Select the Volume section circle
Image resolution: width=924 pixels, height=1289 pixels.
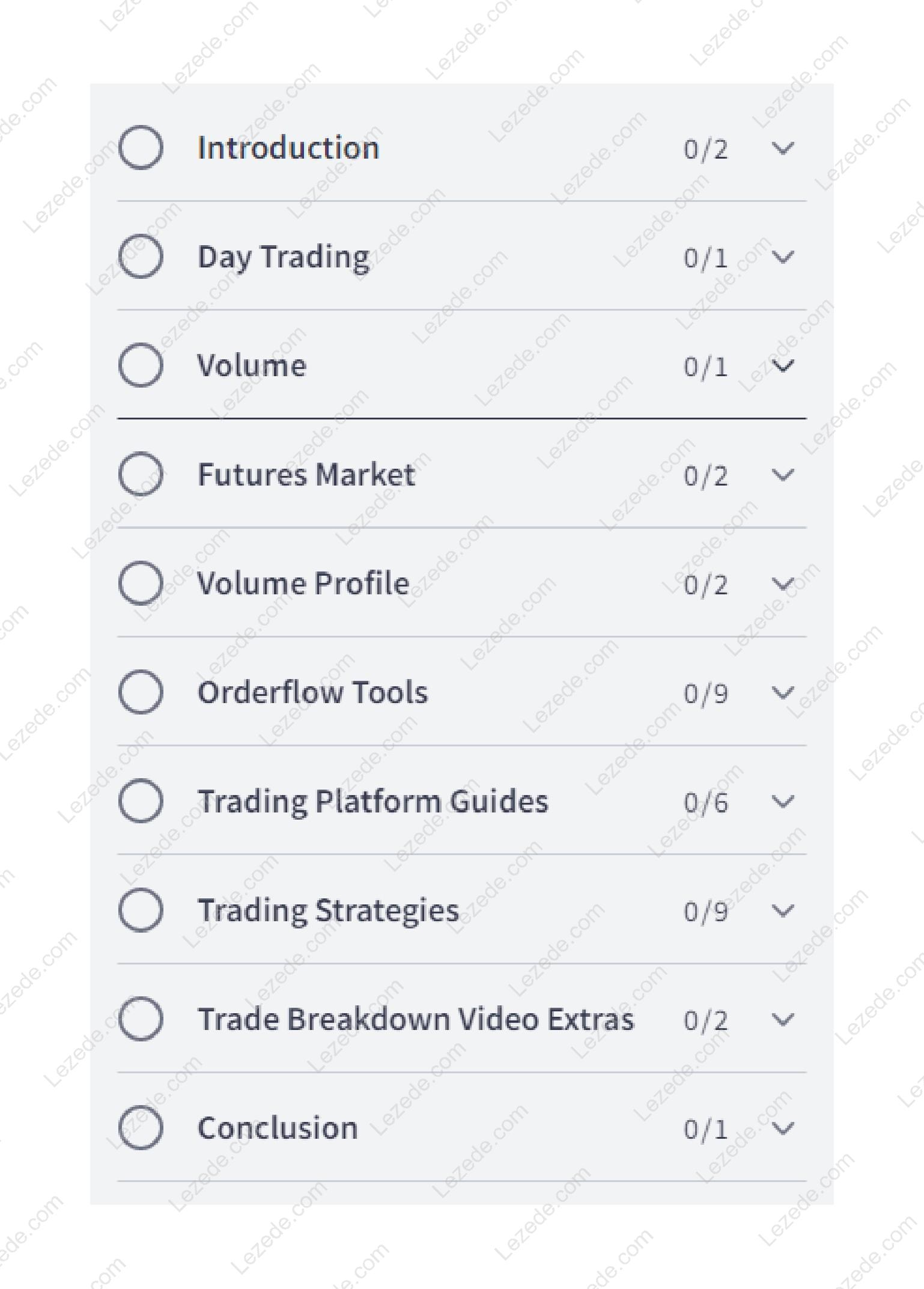point(141,365)
